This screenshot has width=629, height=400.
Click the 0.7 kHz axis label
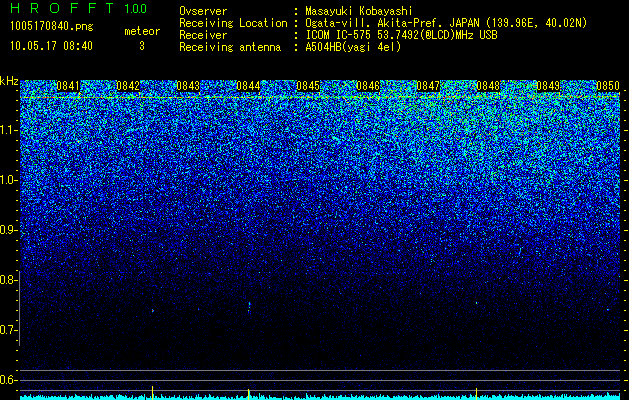(9, 330)
